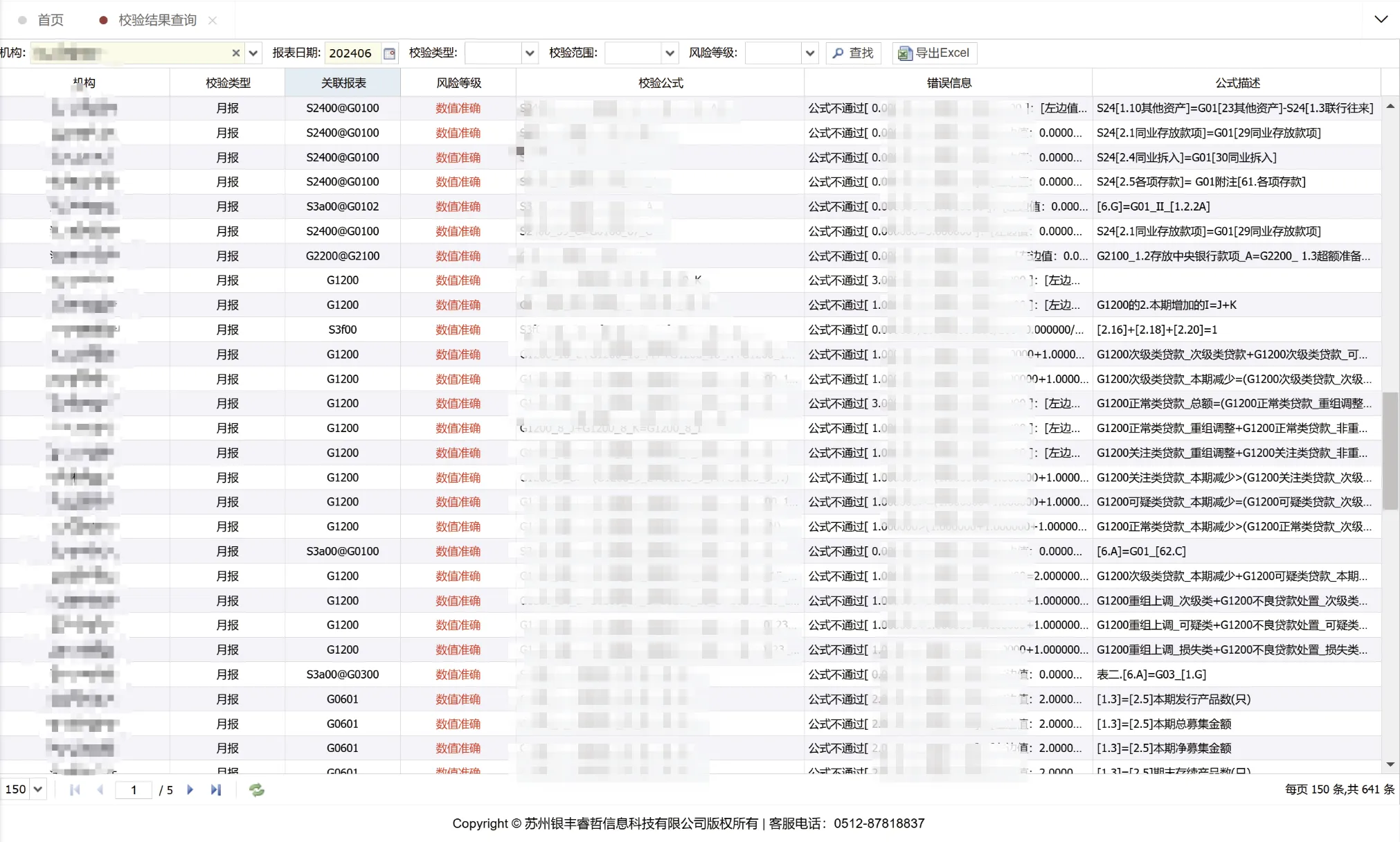Go to the next page
1400x842 pixels.
point(190,790)
